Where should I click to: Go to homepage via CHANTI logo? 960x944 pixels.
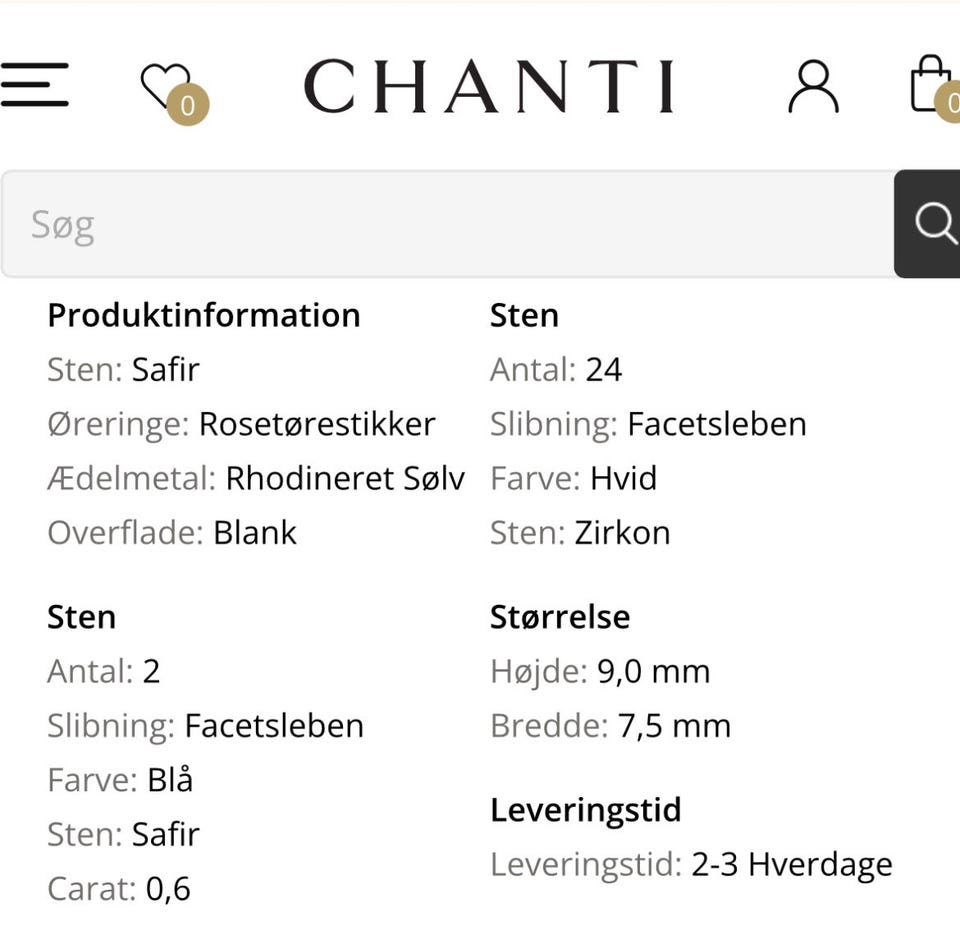[x=489, y=86]
